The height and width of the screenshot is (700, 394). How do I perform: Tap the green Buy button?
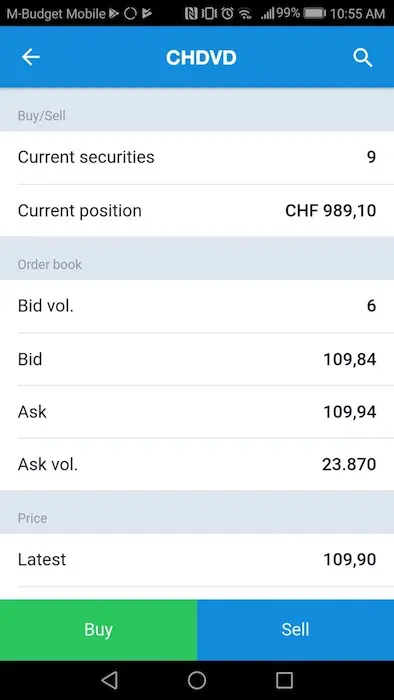click(98, 629)
